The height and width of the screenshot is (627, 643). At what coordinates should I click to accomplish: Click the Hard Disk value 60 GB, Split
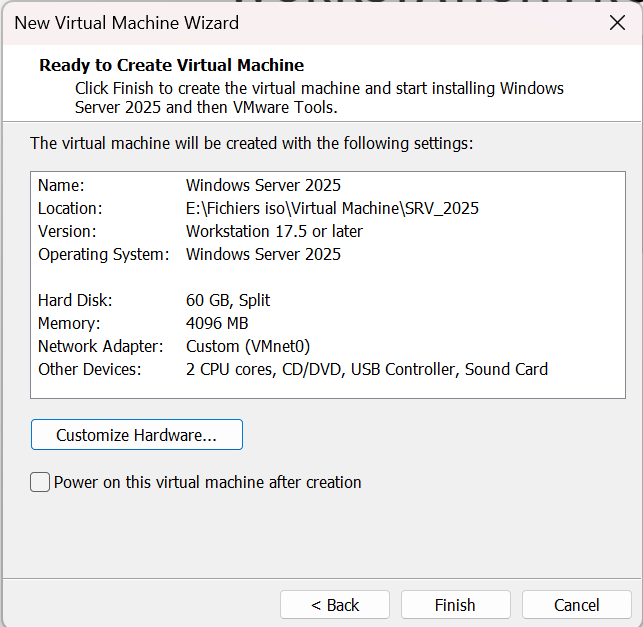tap(228, 301)
